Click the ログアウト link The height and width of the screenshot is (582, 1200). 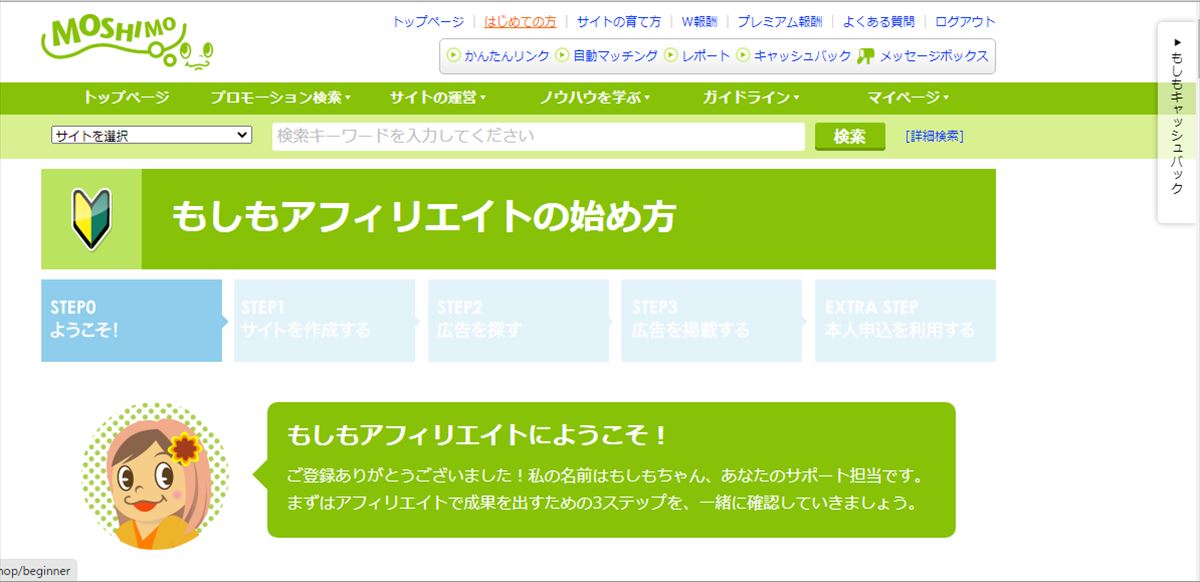tap(965, 21)
